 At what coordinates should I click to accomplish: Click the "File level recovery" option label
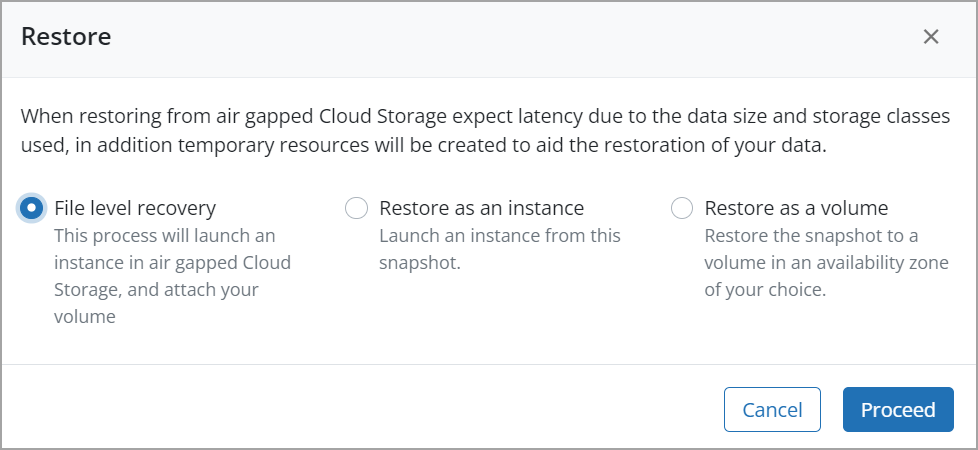(135, 208)
